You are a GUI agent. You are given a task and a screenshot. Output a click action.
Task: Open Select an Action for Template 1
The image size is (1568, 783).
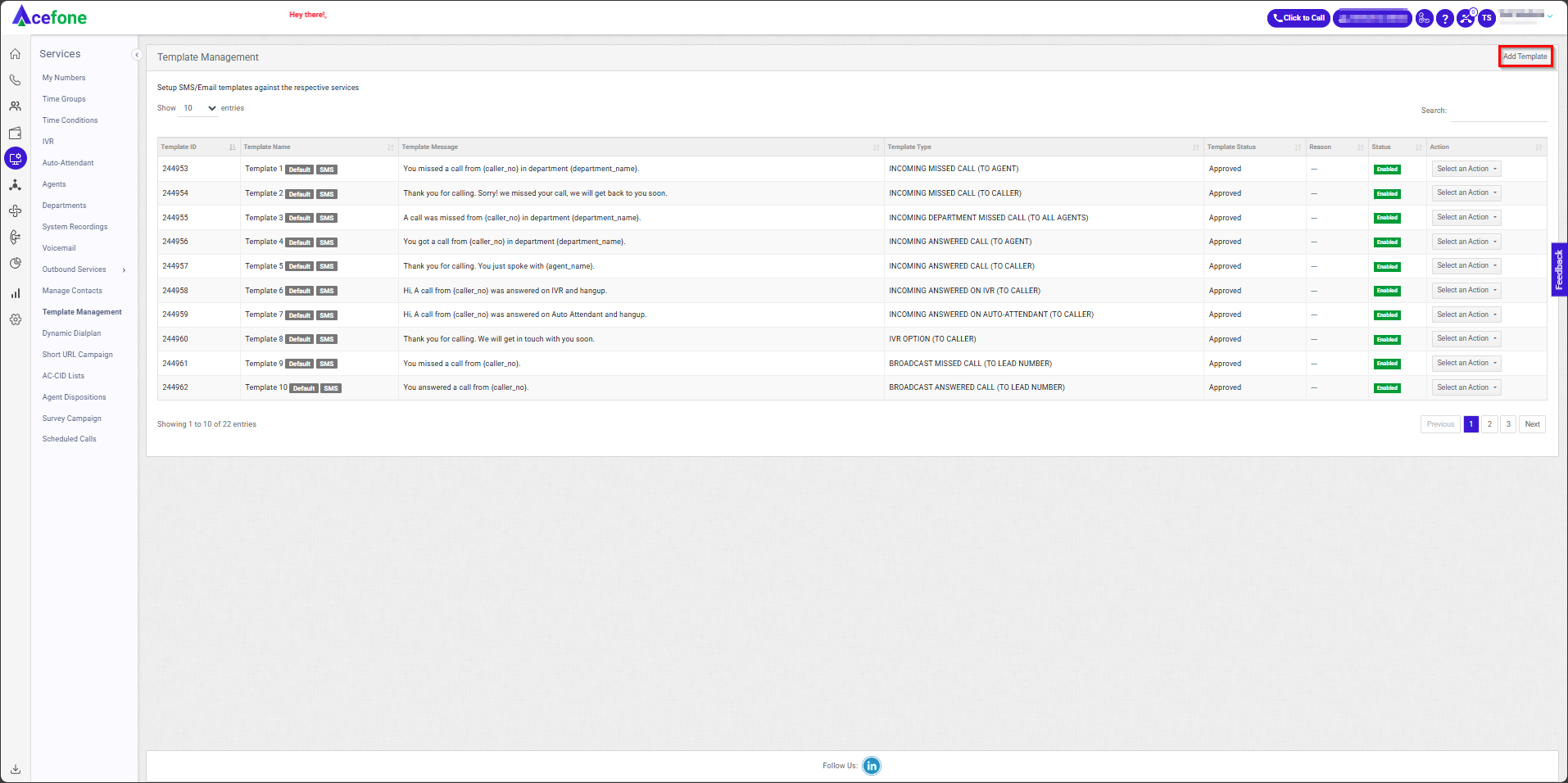(1466, 169)
